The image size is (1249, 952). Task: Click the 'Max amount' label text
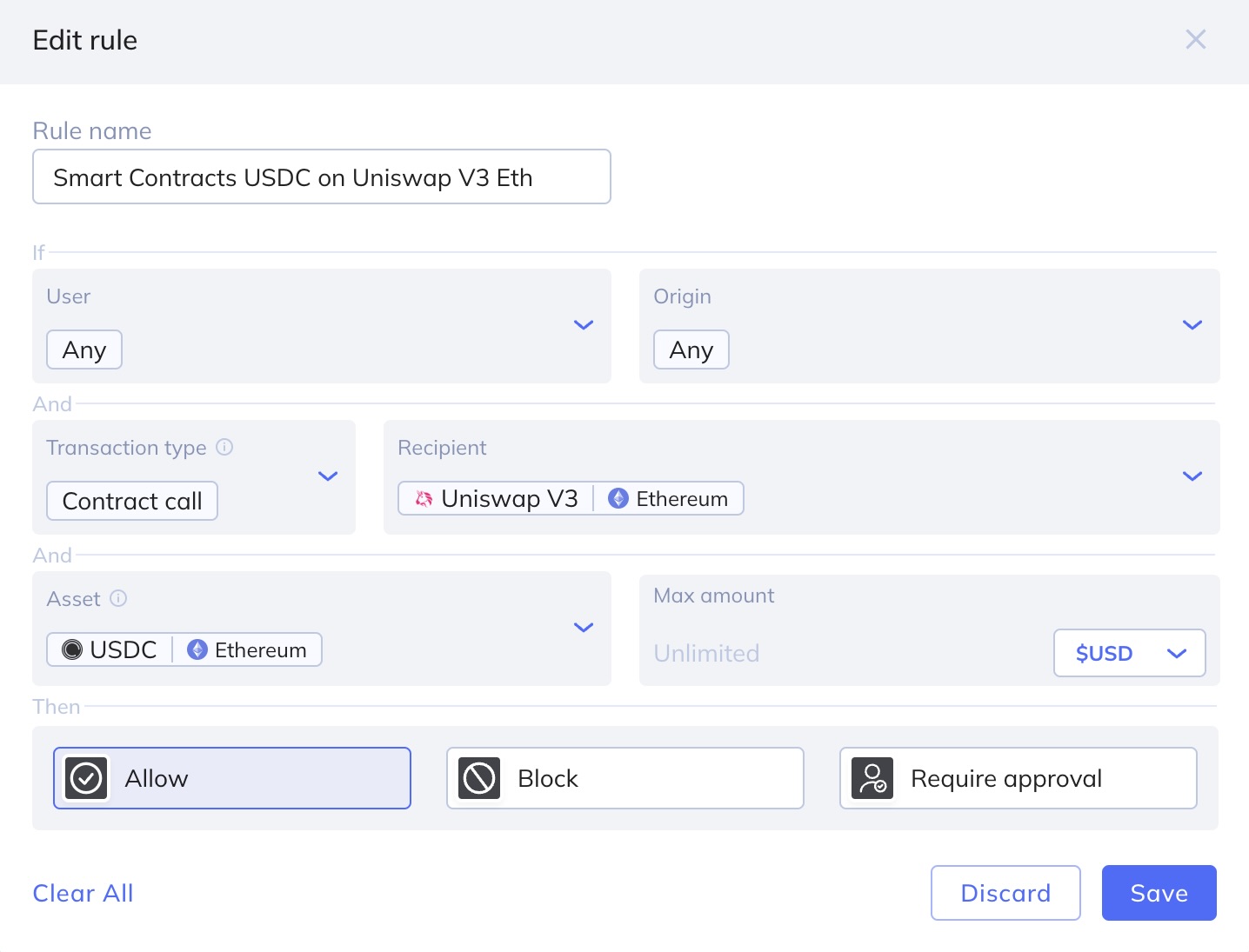coord(714,596)
